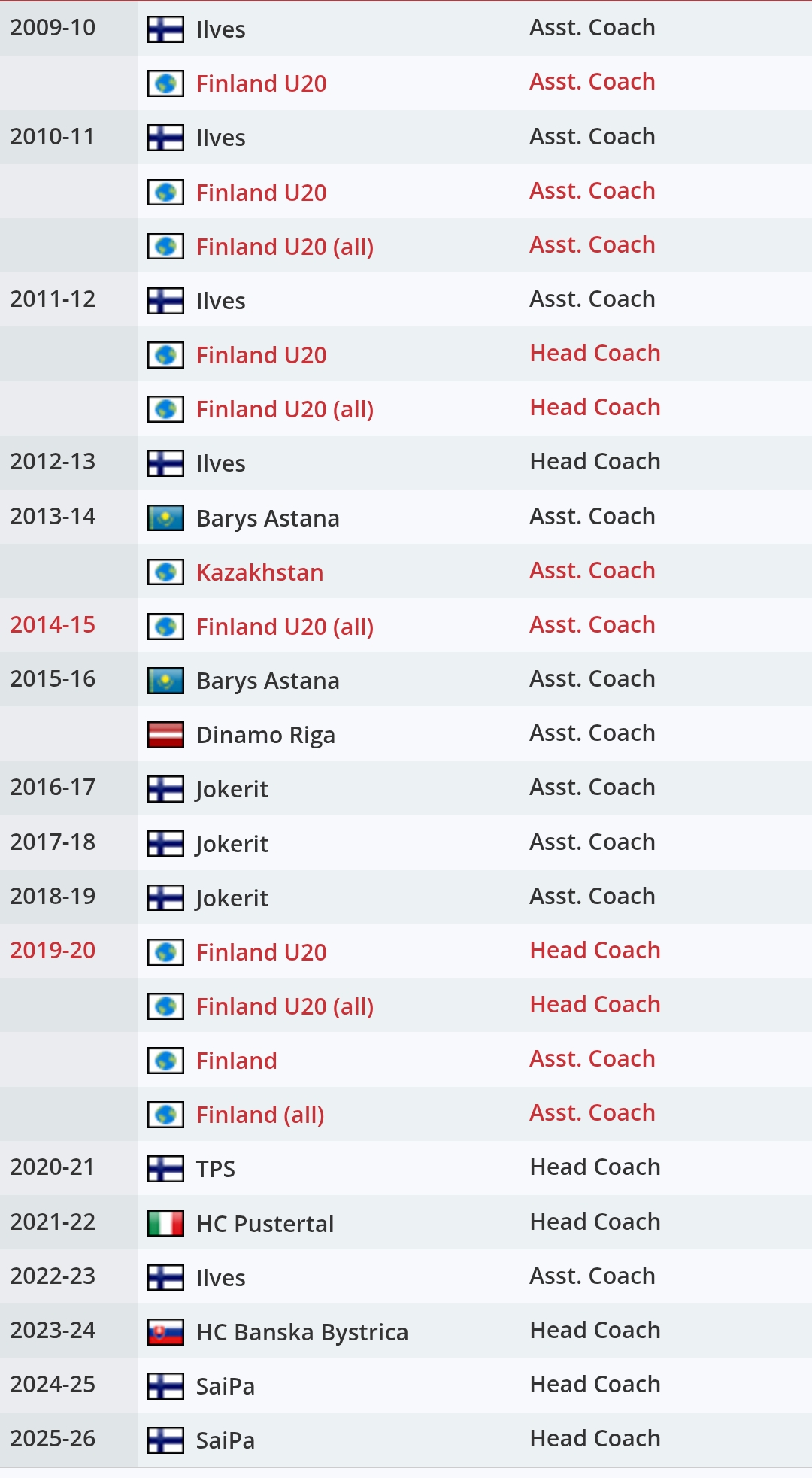Click Asst. Coach role next to Kazakhstan

tap(592, 570)
